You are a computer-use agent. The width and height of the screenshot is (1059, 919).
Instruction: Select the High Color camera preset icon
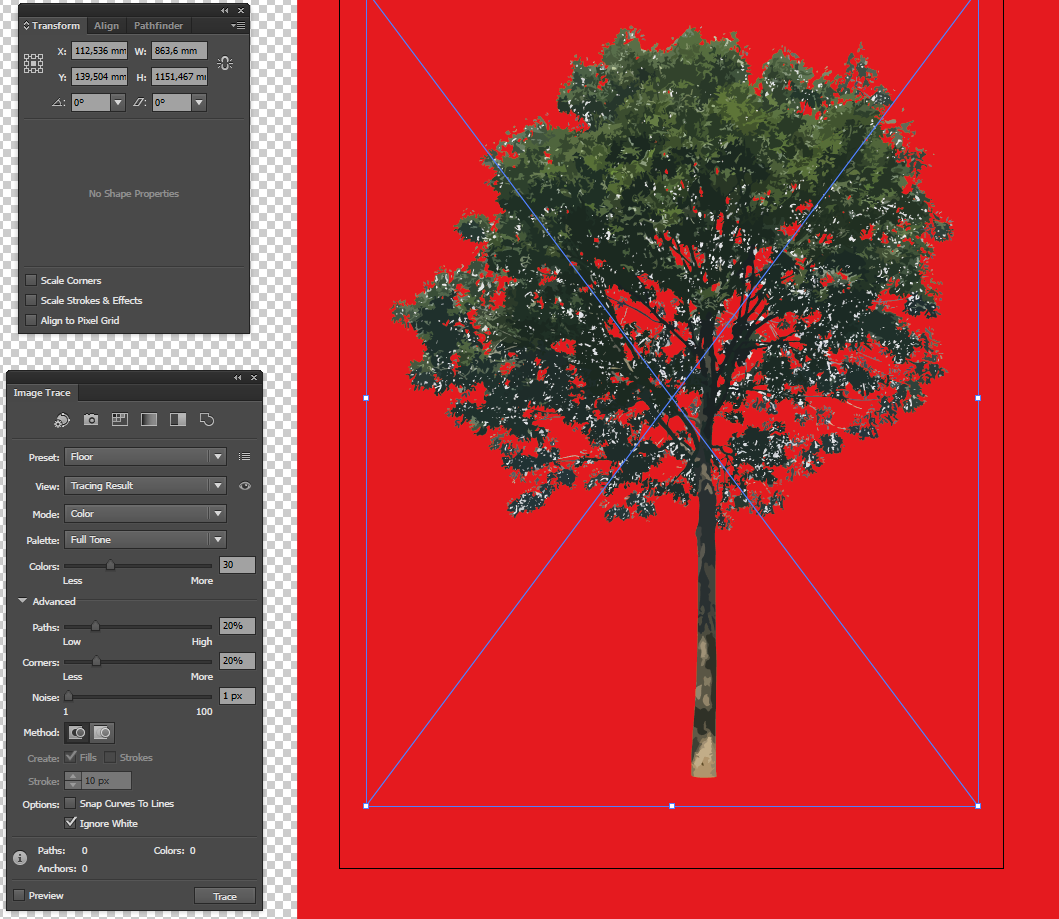[x=91, y=420]
